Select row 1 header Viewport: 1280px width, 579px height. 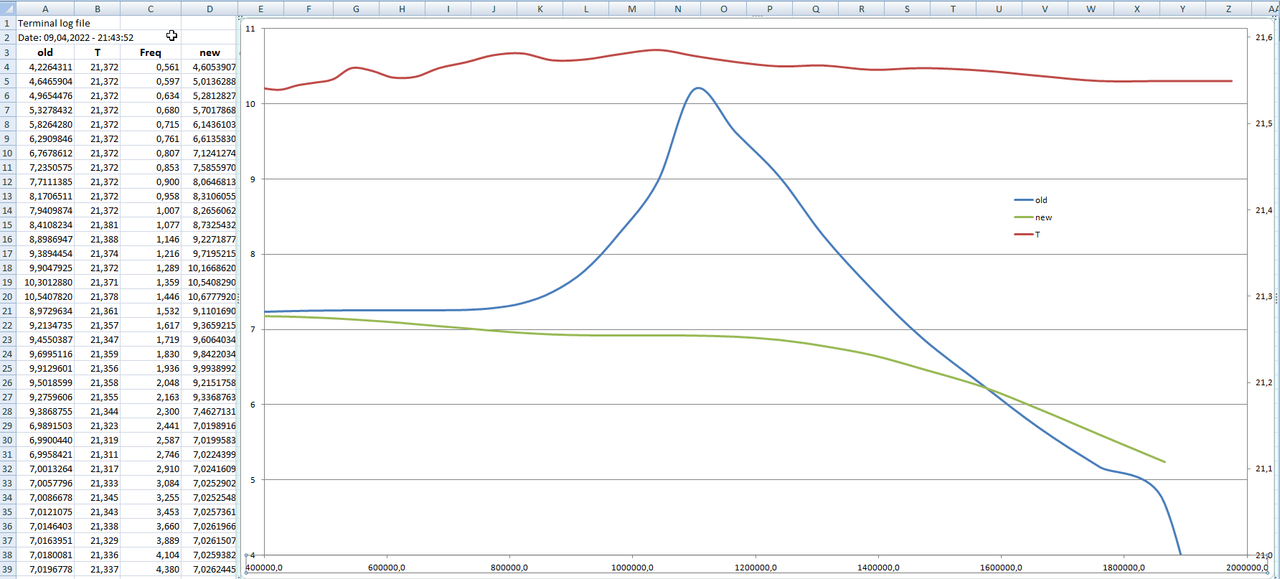pos(7,22)
